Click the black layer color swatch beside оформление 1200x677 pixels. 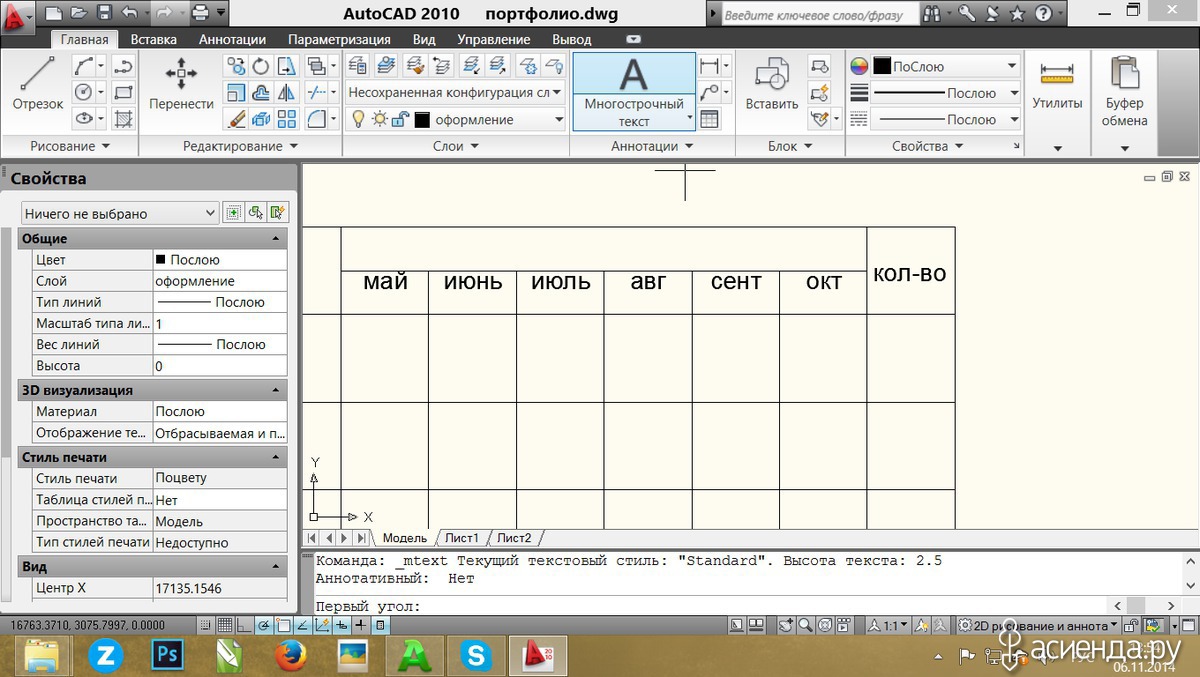[422, 120]
